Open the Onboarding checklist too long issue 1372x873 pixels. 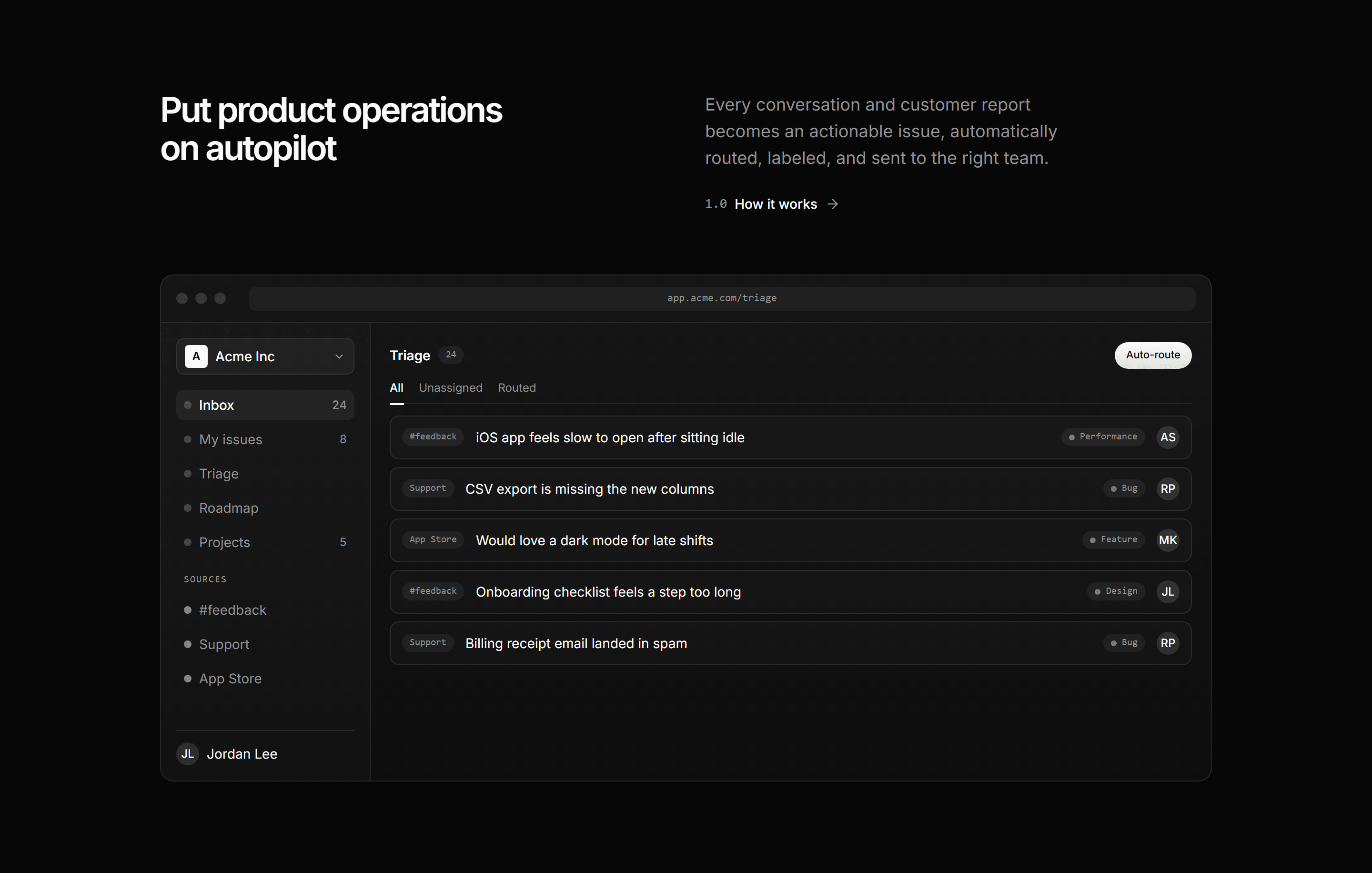click(x=790, y=591)
